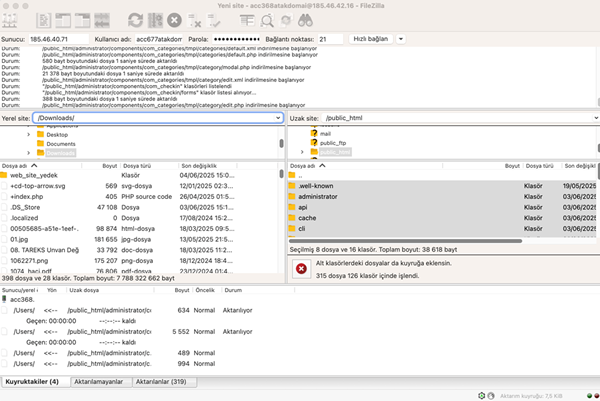
Task: Click the green activity LED indicator
Action: pyautogui.click(x=589, y=396)
